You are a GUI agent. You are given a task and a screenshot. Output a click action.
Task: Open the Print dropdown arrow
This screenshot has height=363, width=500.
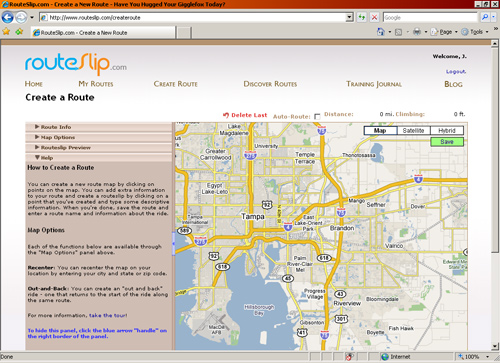pyautogui.click(x=426, y=32)
